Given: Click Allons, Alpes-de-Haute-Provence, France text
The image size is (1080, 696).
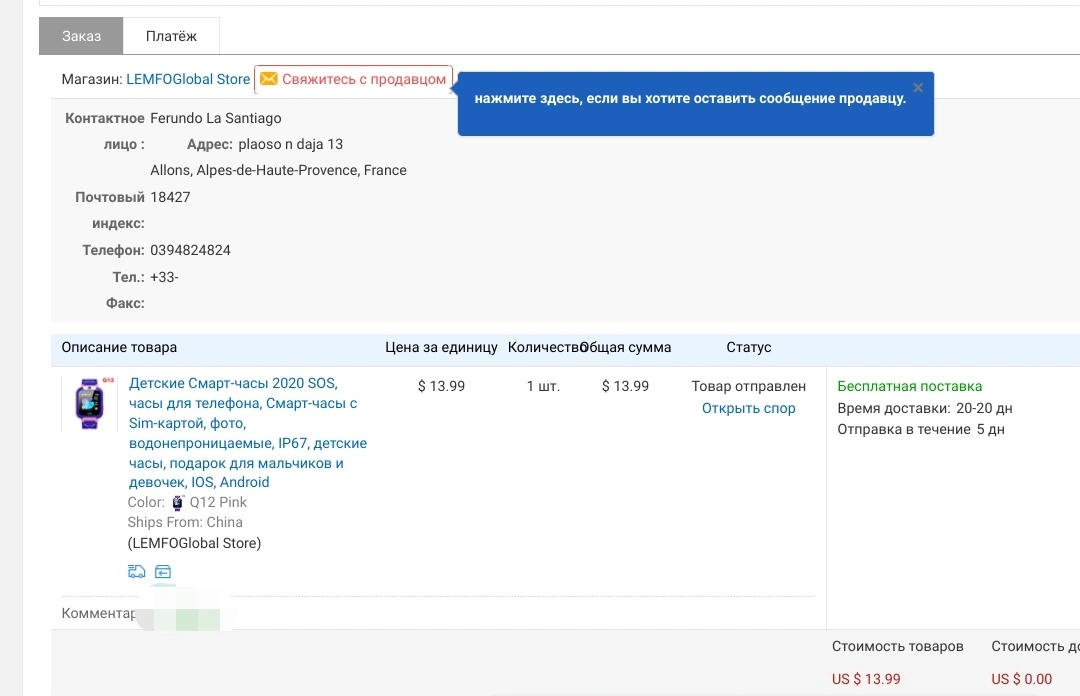Looking at the screenshot, I should 278,170.
